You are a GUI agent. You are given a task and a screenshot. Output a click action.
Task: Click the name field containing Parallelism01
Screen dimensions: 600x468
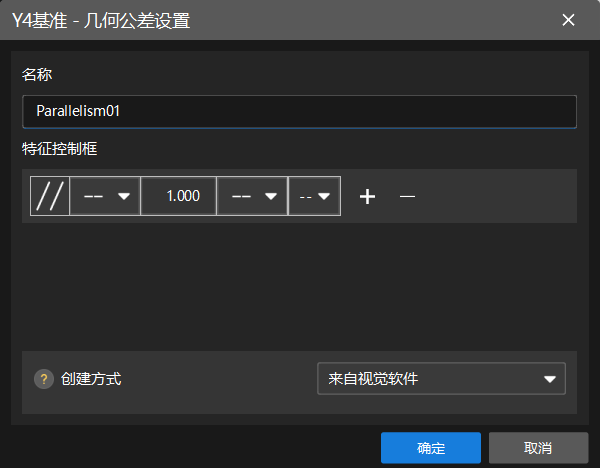click(x=299, y=111)
